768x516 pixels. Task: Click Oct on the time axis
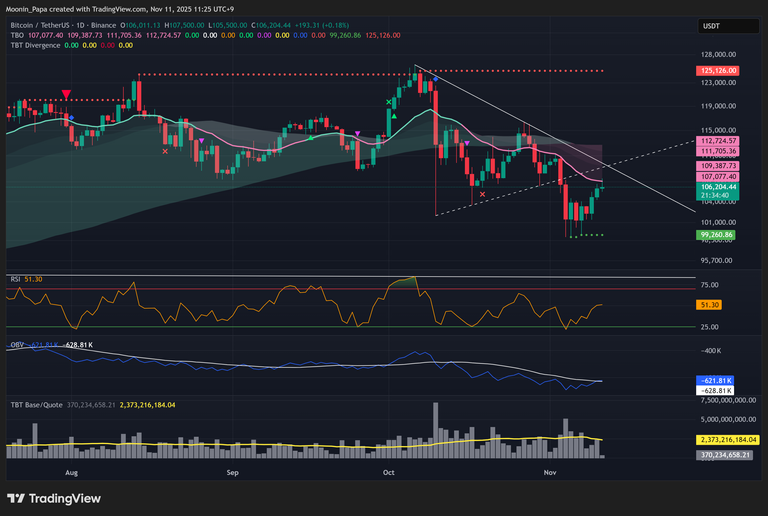tap(387, 469)
